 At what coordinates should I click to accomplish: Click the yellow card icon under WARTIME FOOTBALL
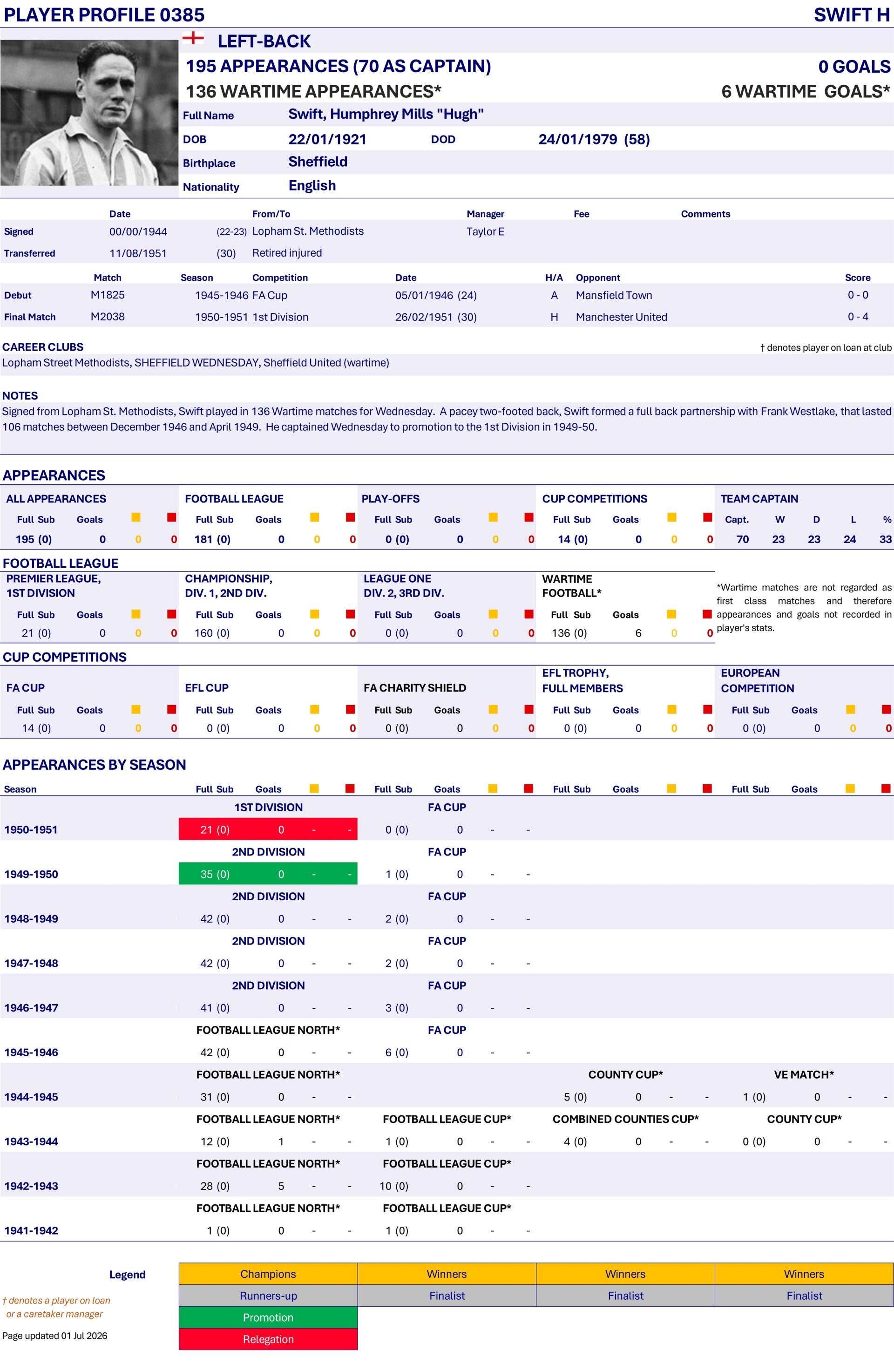[671, 614]
